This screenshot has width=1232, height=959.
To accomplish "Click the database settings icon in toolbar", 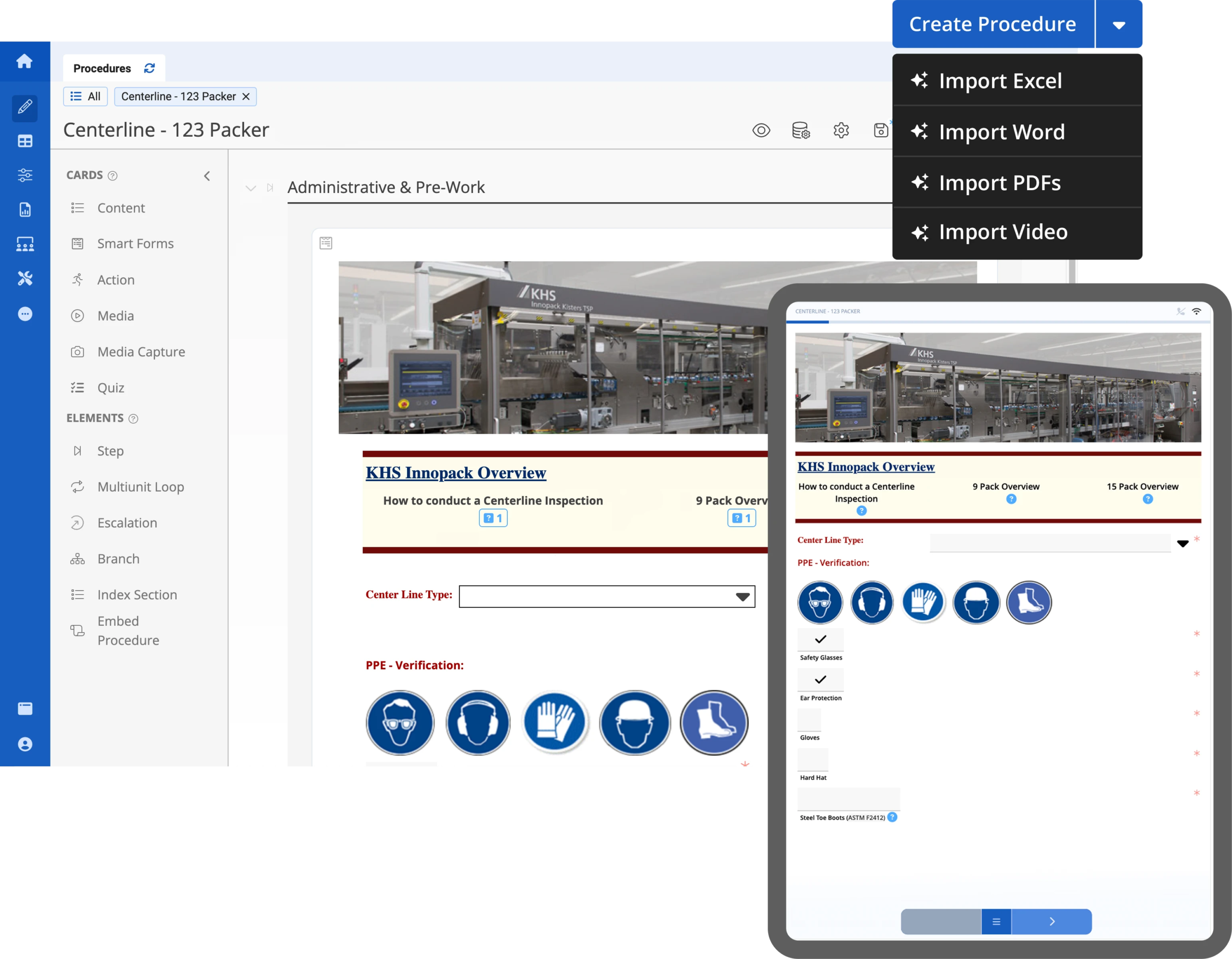I will [x=801, y=130].
